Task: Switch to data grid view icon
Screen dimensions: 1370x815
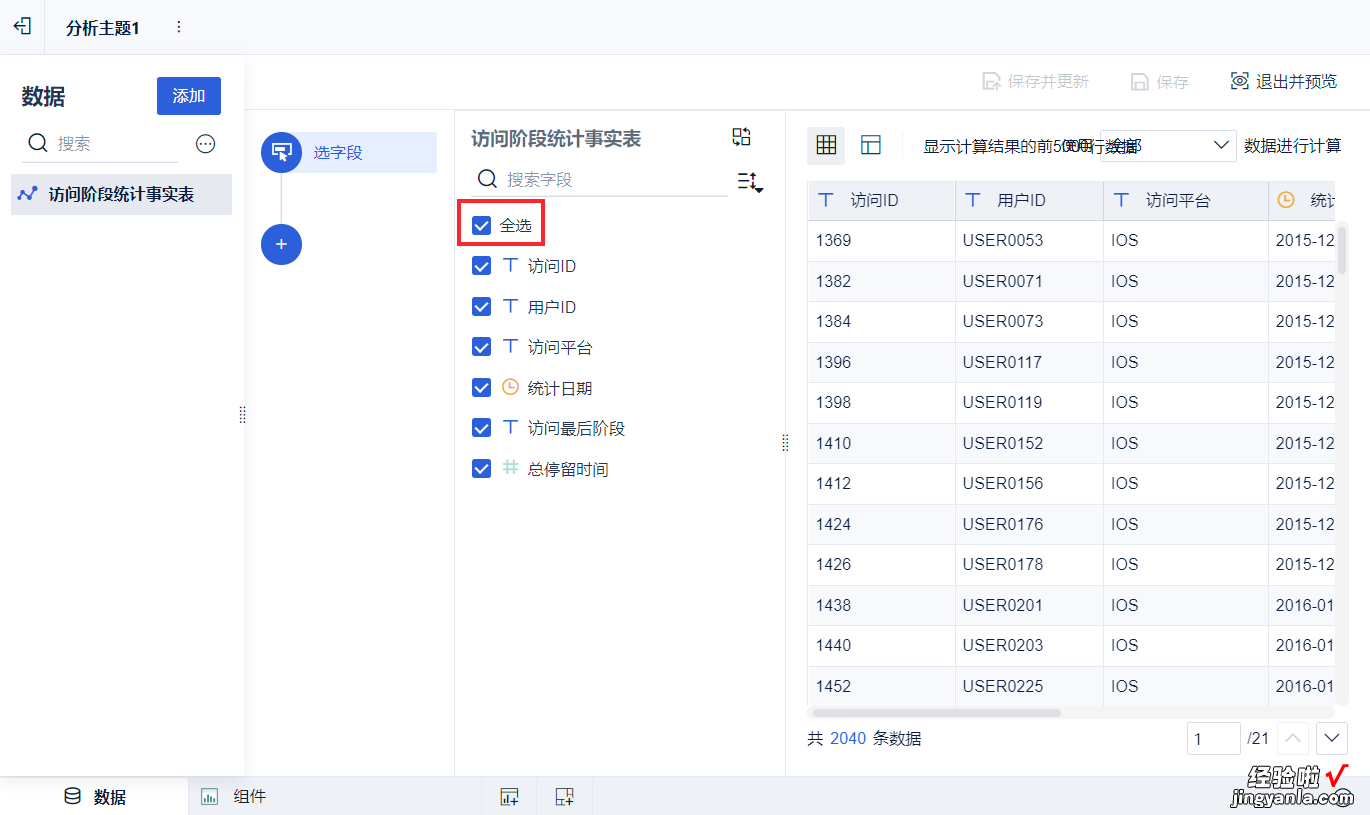Action: pos(826,145)
